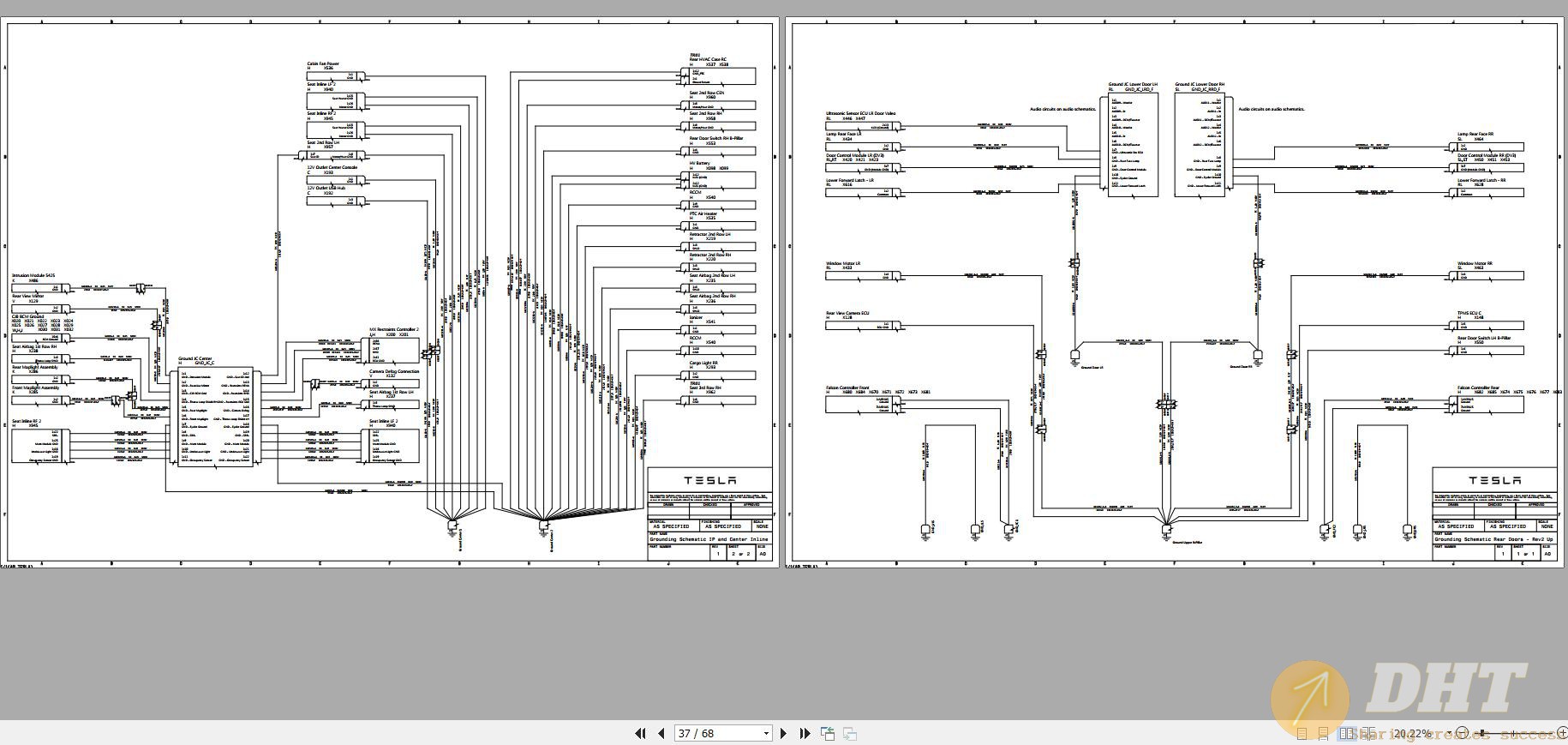Click the 'Ground JC Lower Door LH' label
This screenshot has width=1568, height=745.
pos(1133,85)
